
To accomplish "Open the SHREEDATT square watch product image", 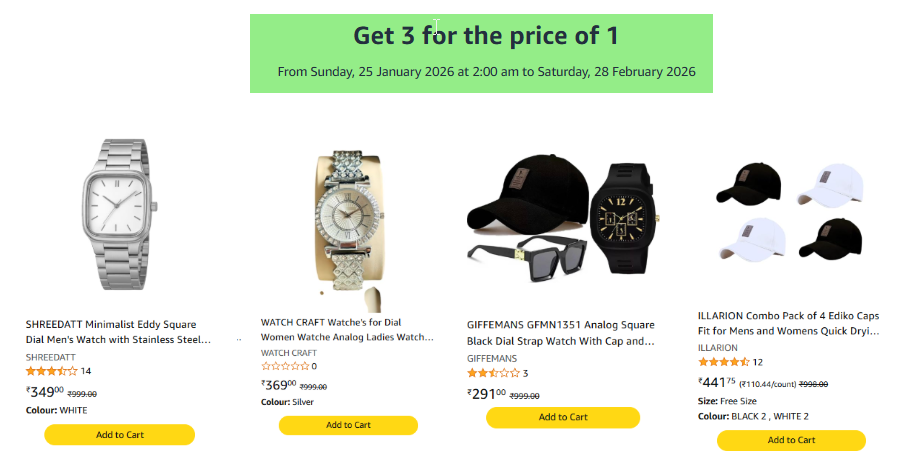I will pyautogui.click(x=119, y=214).
